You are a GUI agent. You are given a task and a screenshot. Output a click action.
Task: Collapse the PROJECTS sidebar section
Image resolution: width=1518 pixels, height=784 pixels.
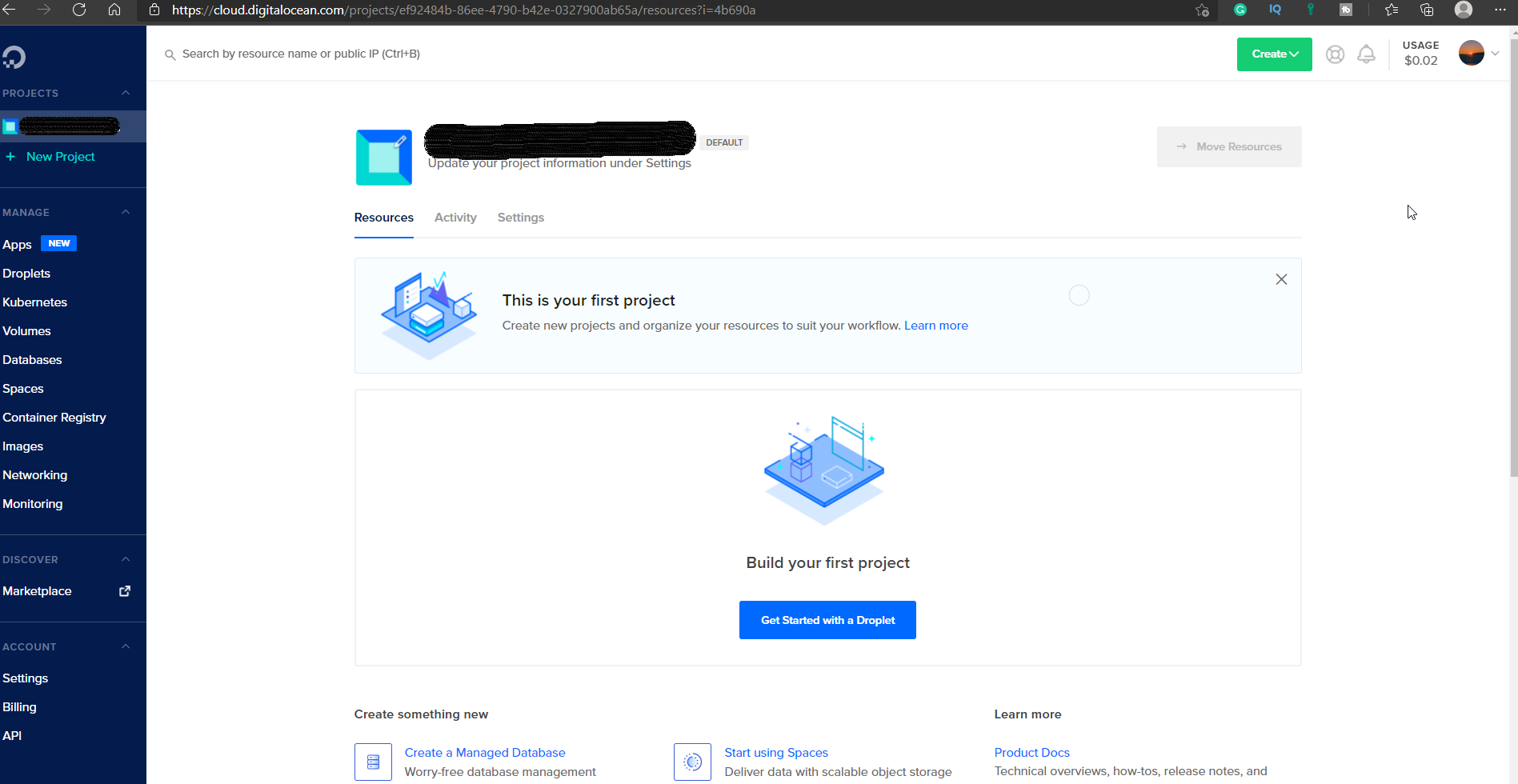pos(126,93)
